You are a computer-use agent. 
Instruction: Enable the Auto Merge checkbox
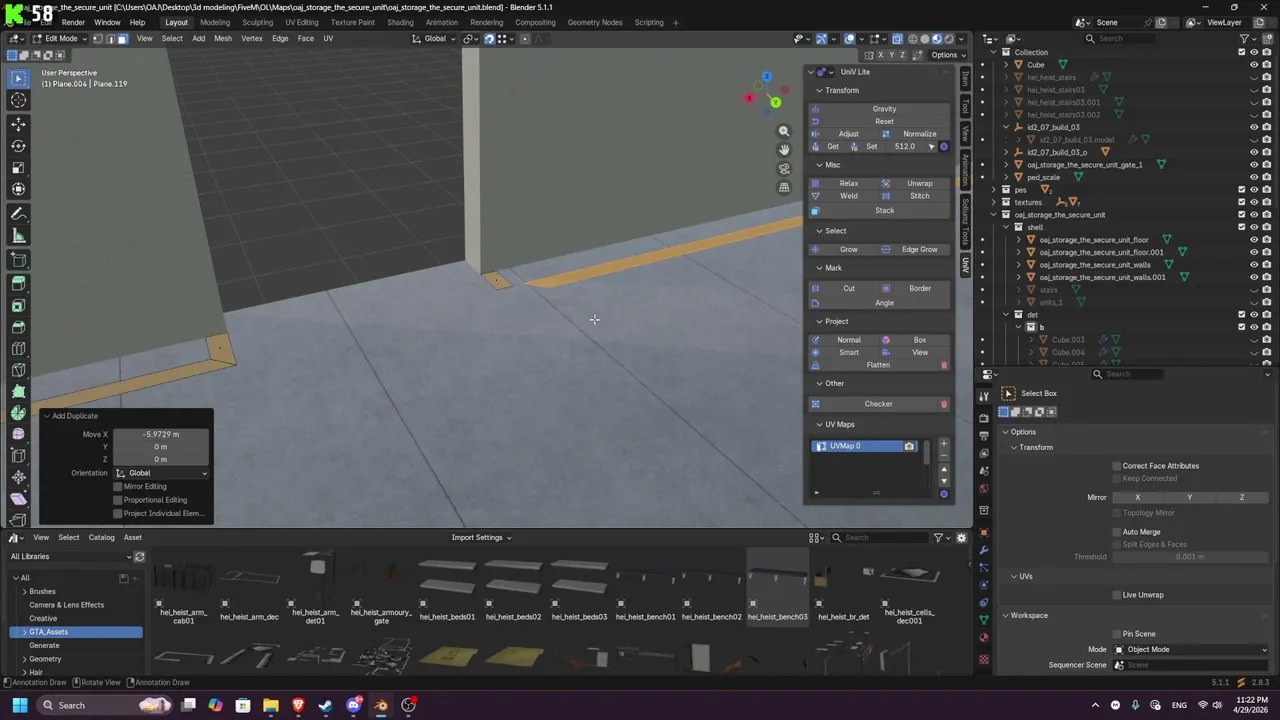(1117, 532)
